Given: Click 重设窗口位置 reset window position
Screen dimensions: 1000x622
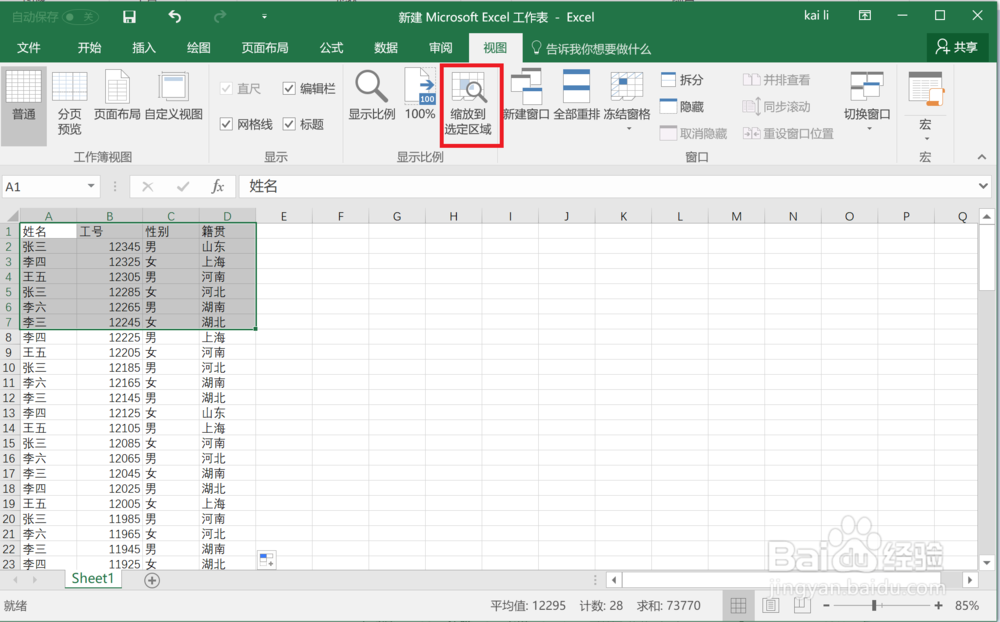Looking at the screenshot, I should point(788,133).
